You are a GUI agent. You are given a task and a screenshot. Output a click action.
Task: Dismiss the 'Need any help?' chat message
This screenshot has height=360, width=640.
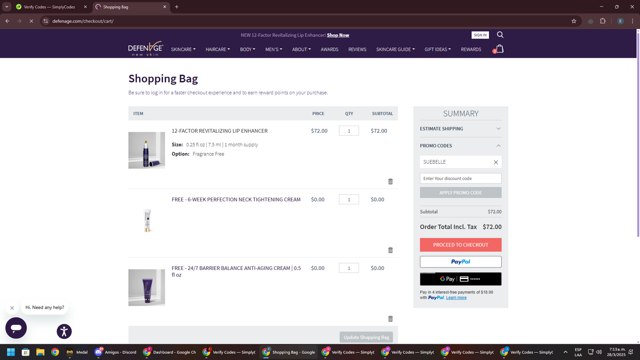click(12, 308)
